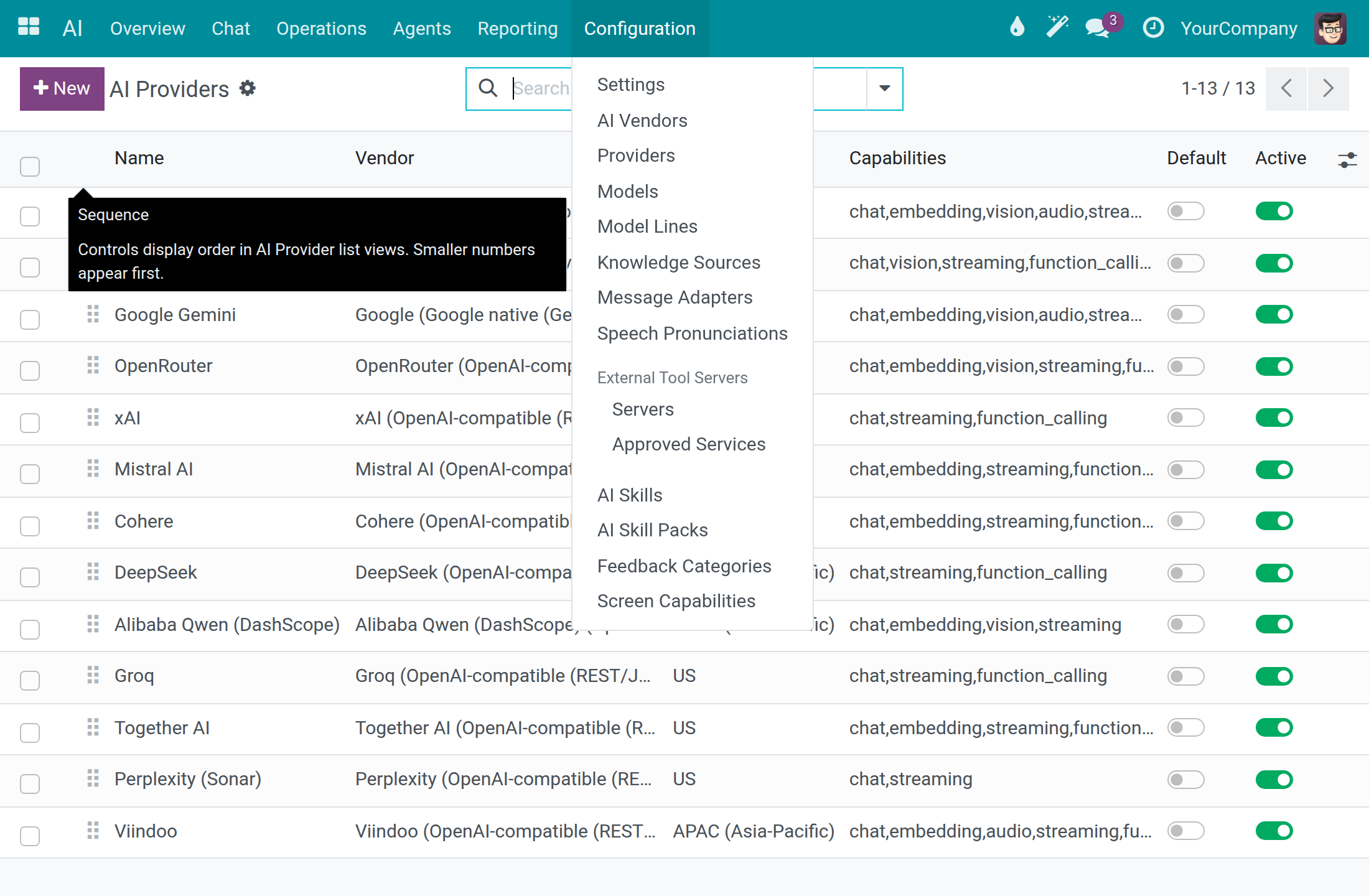Toggle Default switch for Perplexity (Sonar)
The width and height of the screenshot is (1369, 896).
click(x=1186, y=780)
